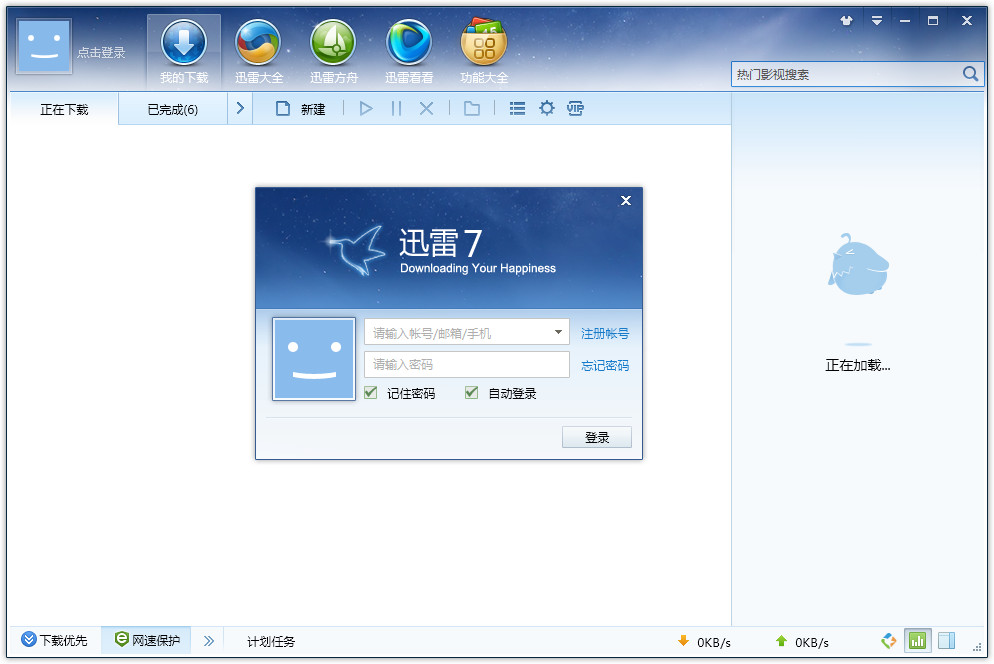The width and height of the screenshot is (994, 664).
Task: Expand more tabs with the chevron arrow
Action: pos(240,108)
